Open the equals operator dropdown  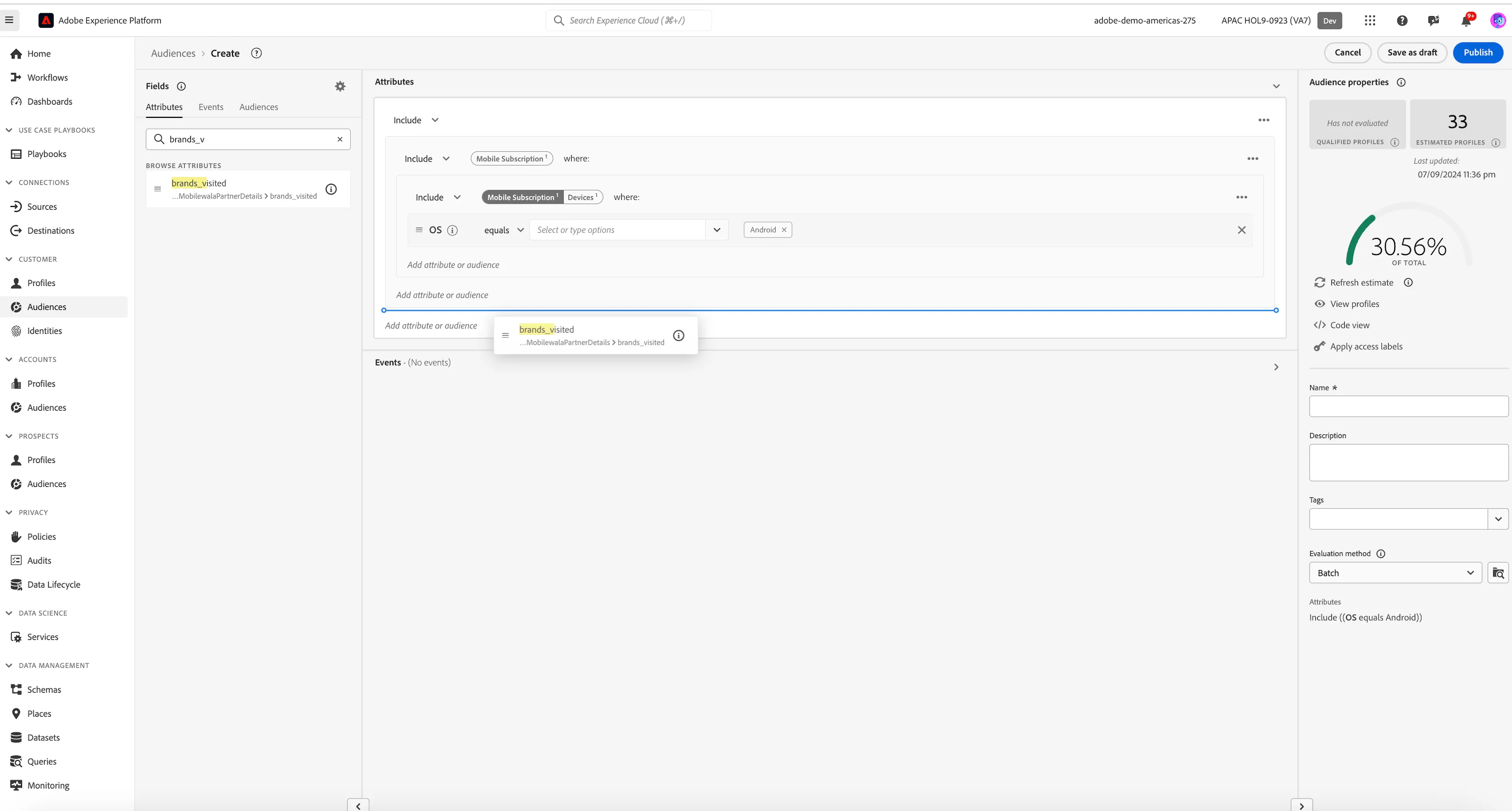[x=503, y=230]
